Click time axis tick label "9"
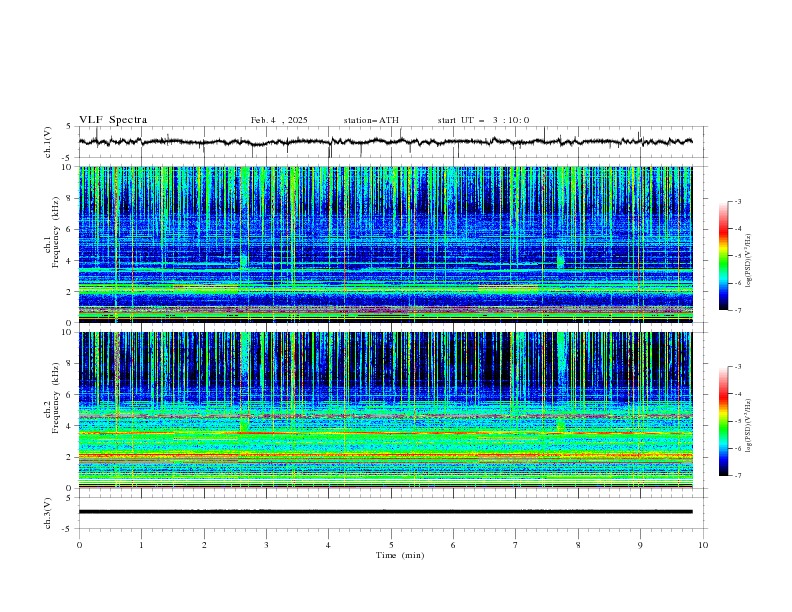The image size is (792, 612). click(x=640, y=545)
